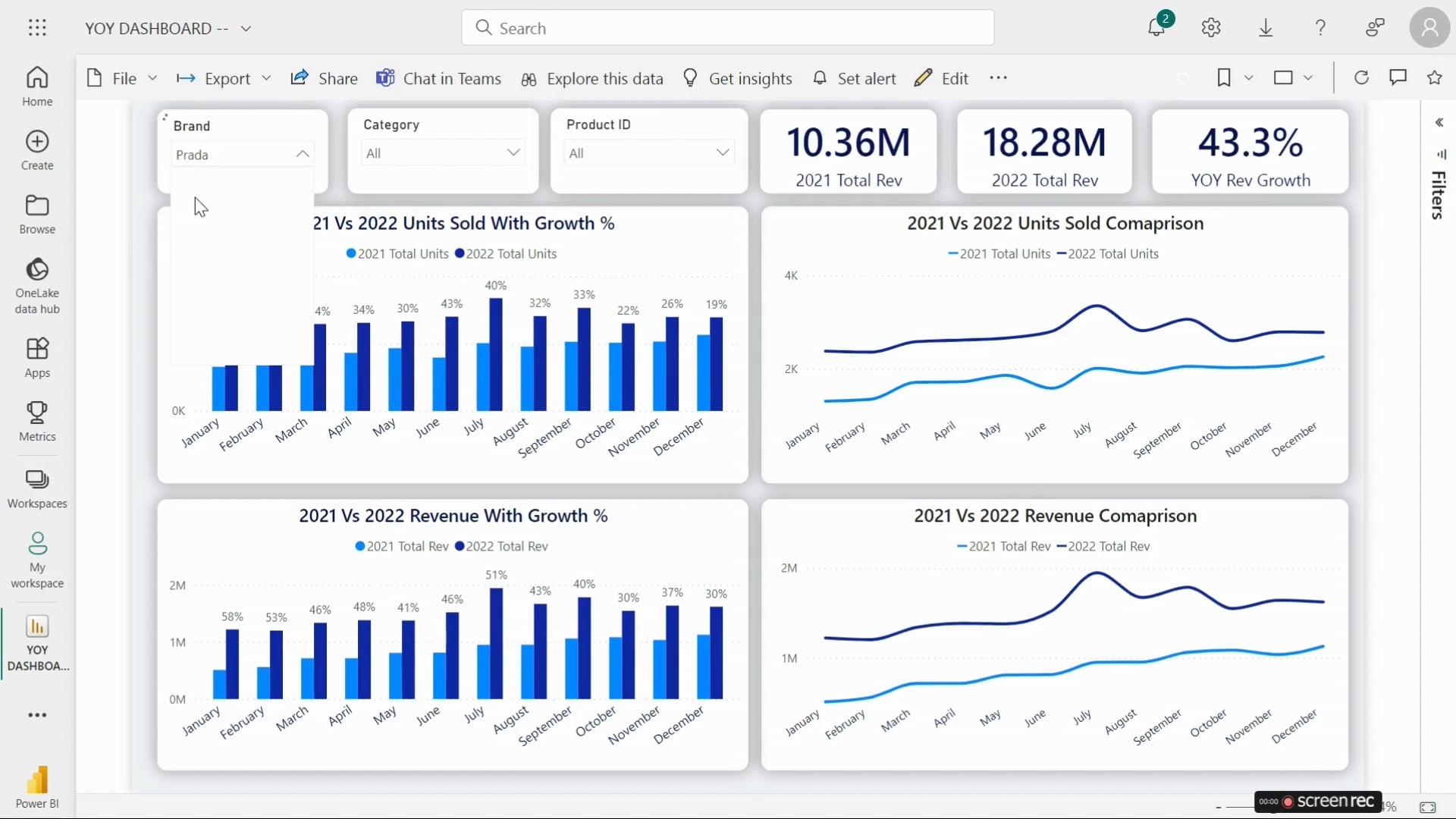
Task: Click 2022 Total Rev legend in revenue bar chart
Action: coord(501,546)
